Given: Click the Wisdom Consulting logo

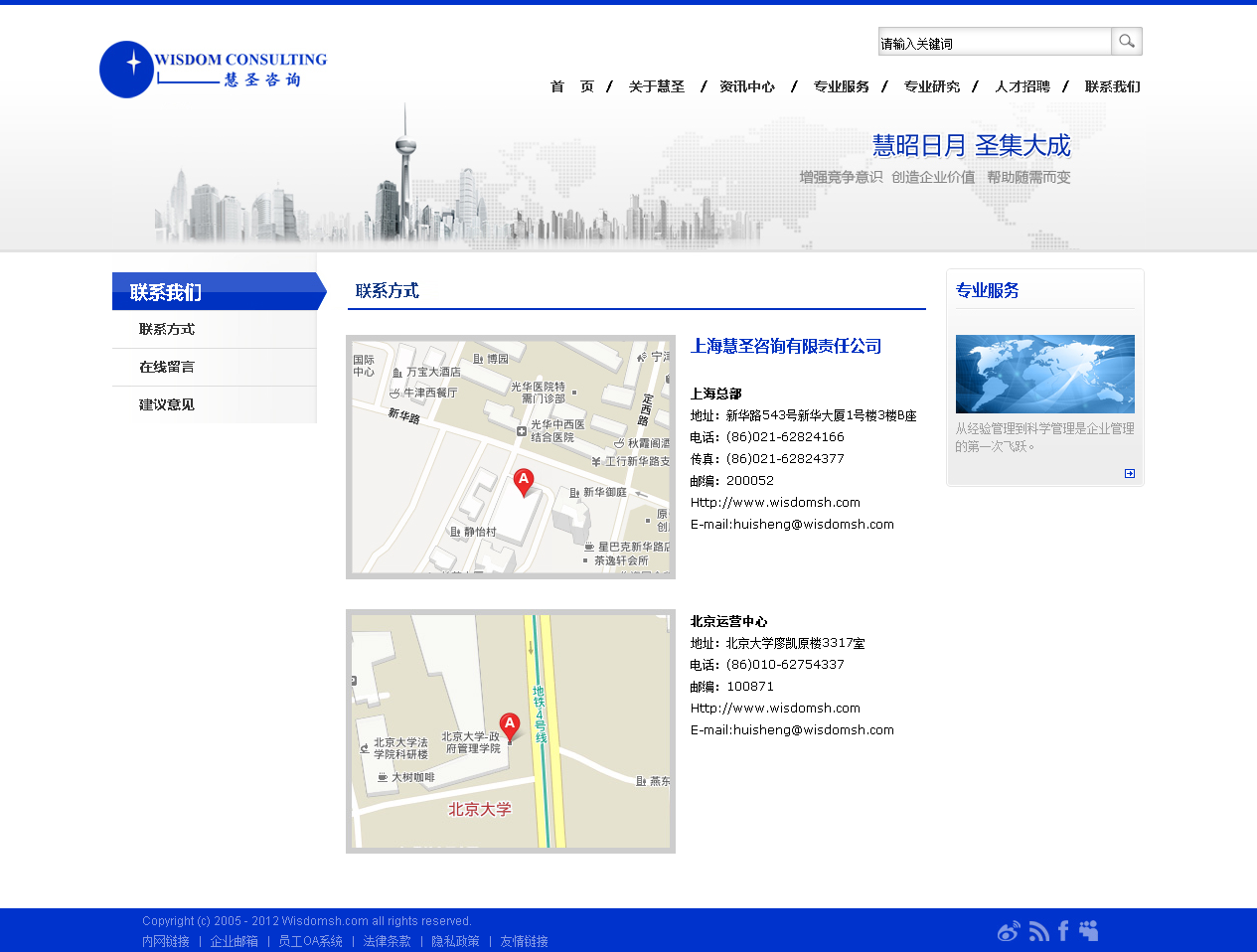Looking at the screenshot, I should coord(214,70).
